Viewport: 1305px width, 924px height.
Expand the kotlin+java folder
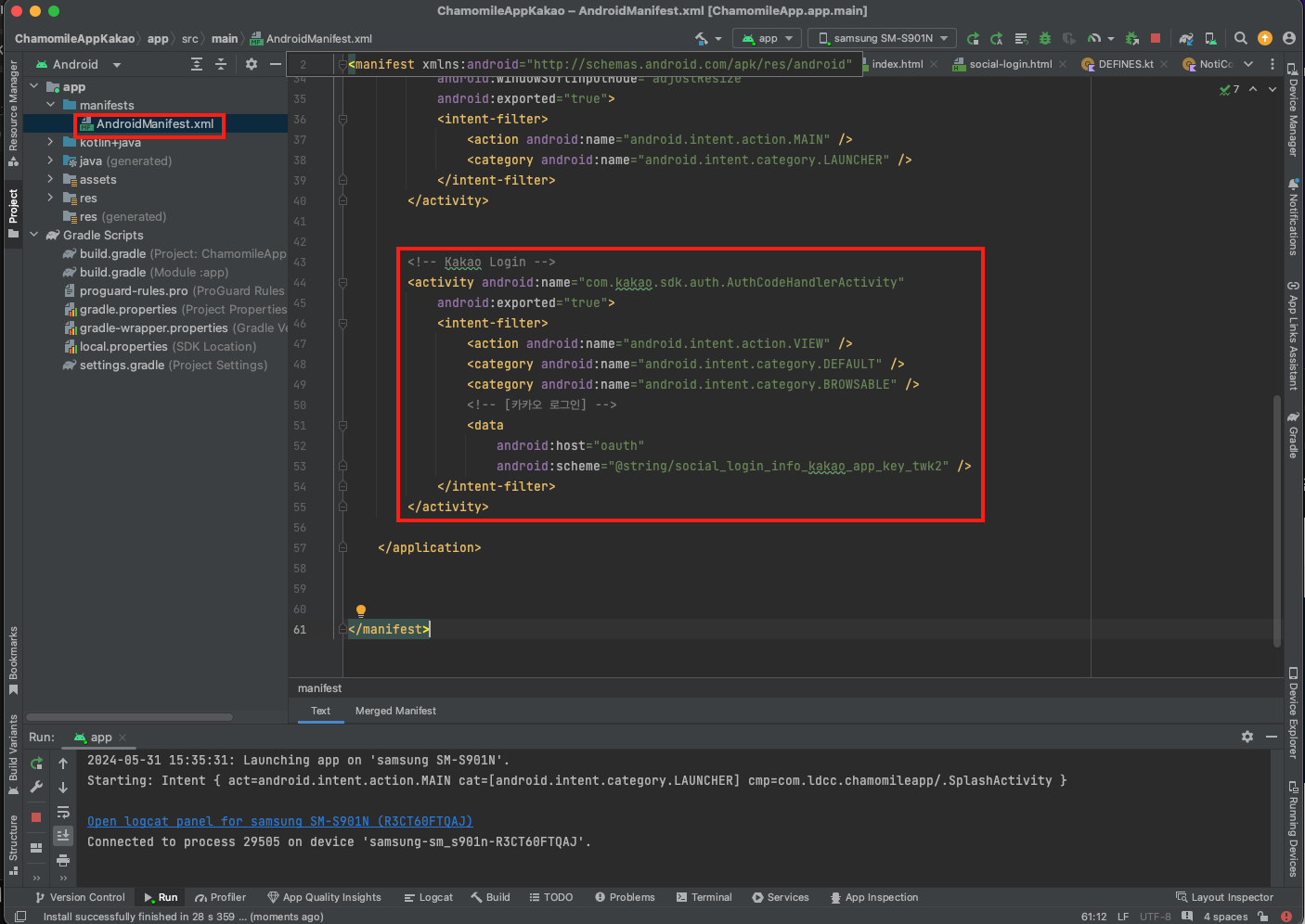click(x=50, y=142)
